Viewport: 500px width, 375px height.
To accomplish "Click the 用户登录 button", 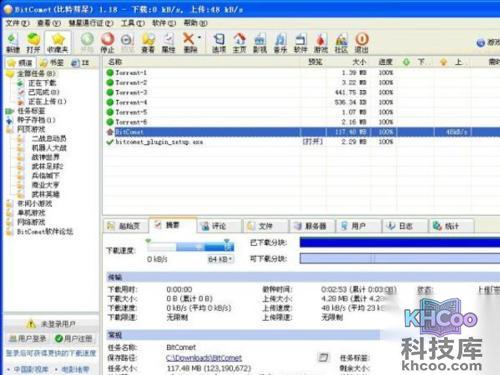I will [x=28, y=339].
